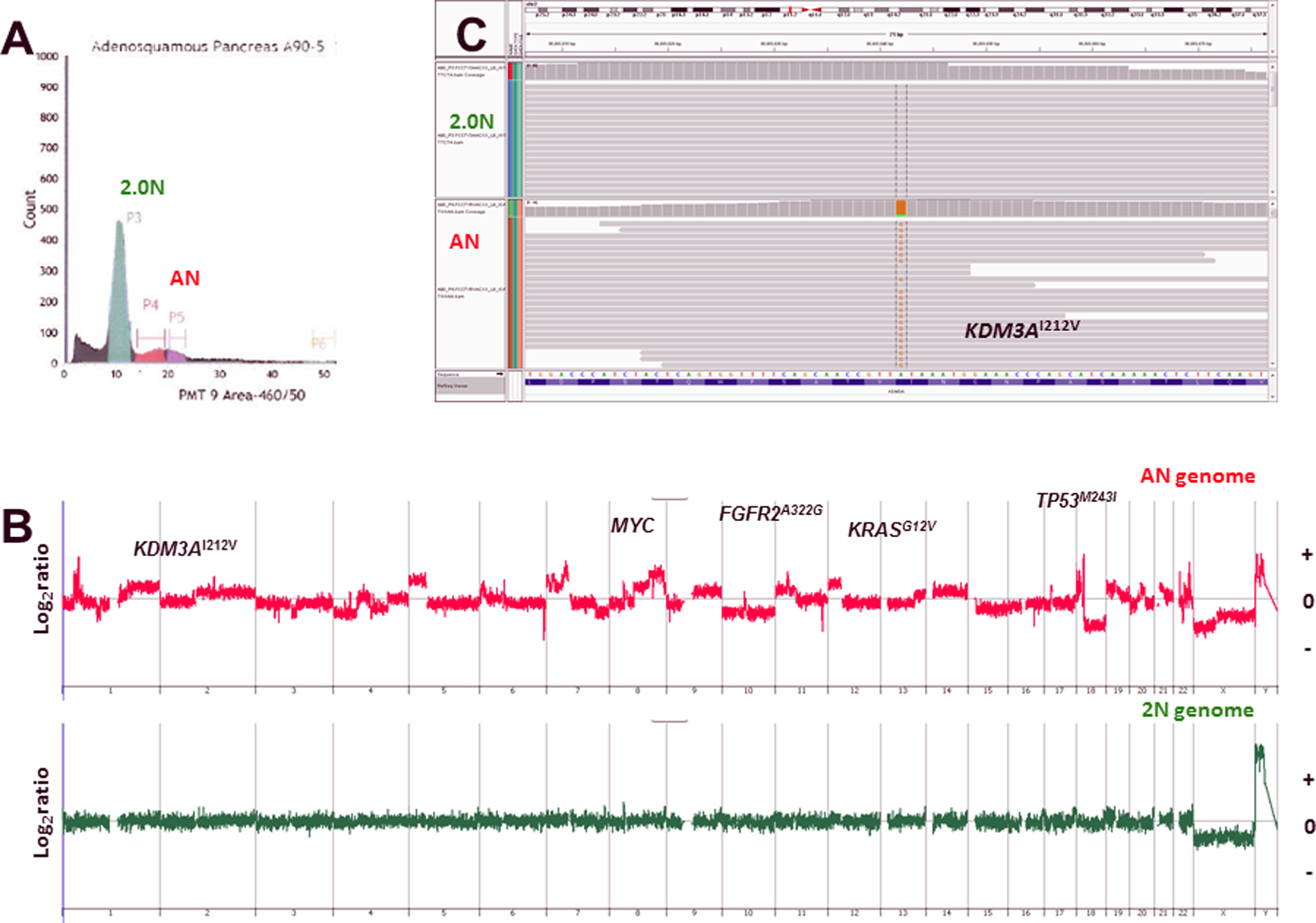This screenshot has height=923, width=1316.
Task: Click the large panel letter 'A'
Action: [x=16, y=38]
